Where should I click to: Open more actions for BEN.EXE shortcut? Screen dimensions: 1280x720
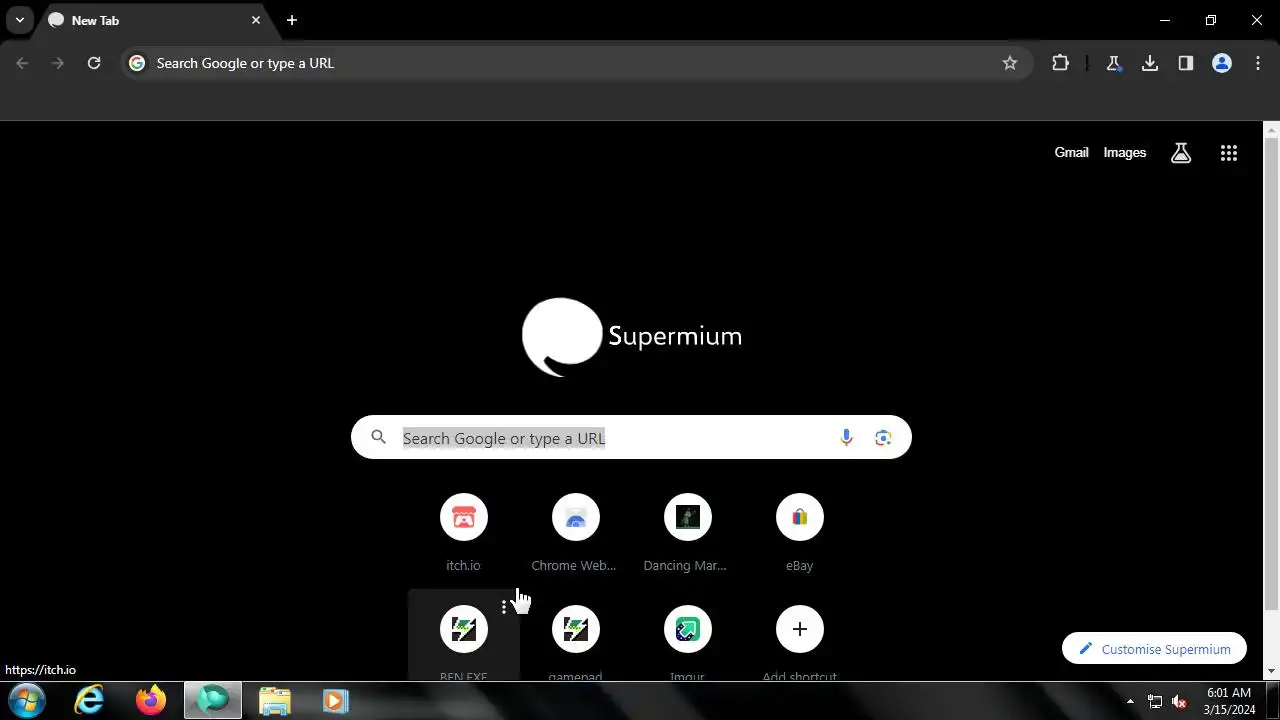pyautogui.click(x=504, y=607)
